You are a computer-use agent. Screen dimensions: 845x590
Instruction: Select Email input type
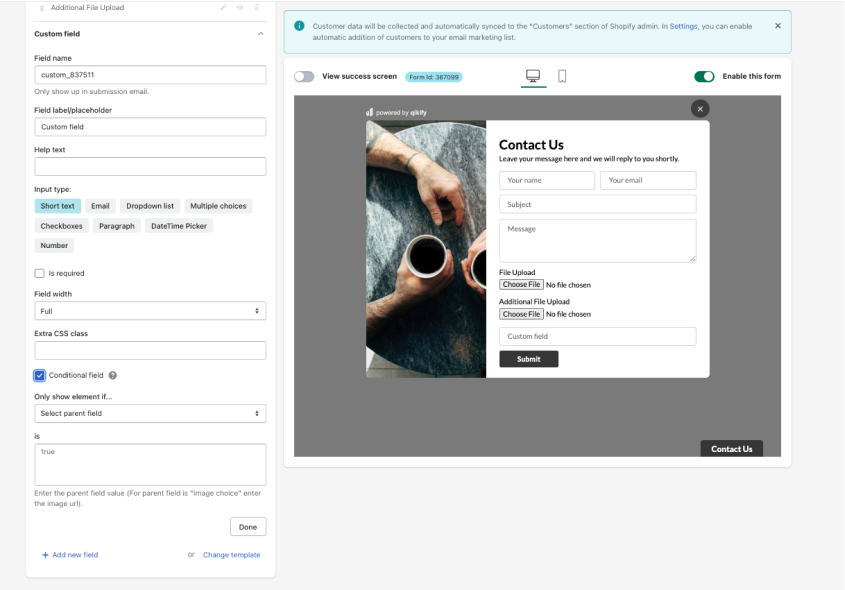(100, 206)
